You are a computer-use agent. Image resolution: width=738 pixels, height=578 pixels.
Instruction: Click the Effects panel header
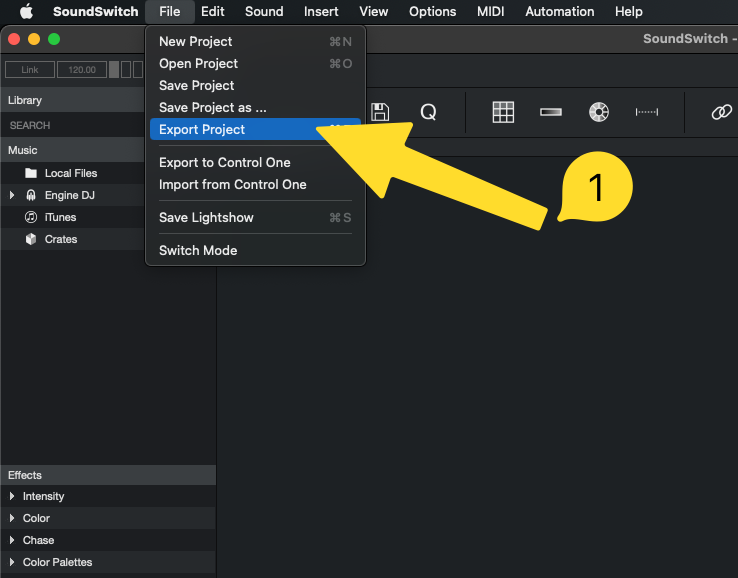point(109,475)
